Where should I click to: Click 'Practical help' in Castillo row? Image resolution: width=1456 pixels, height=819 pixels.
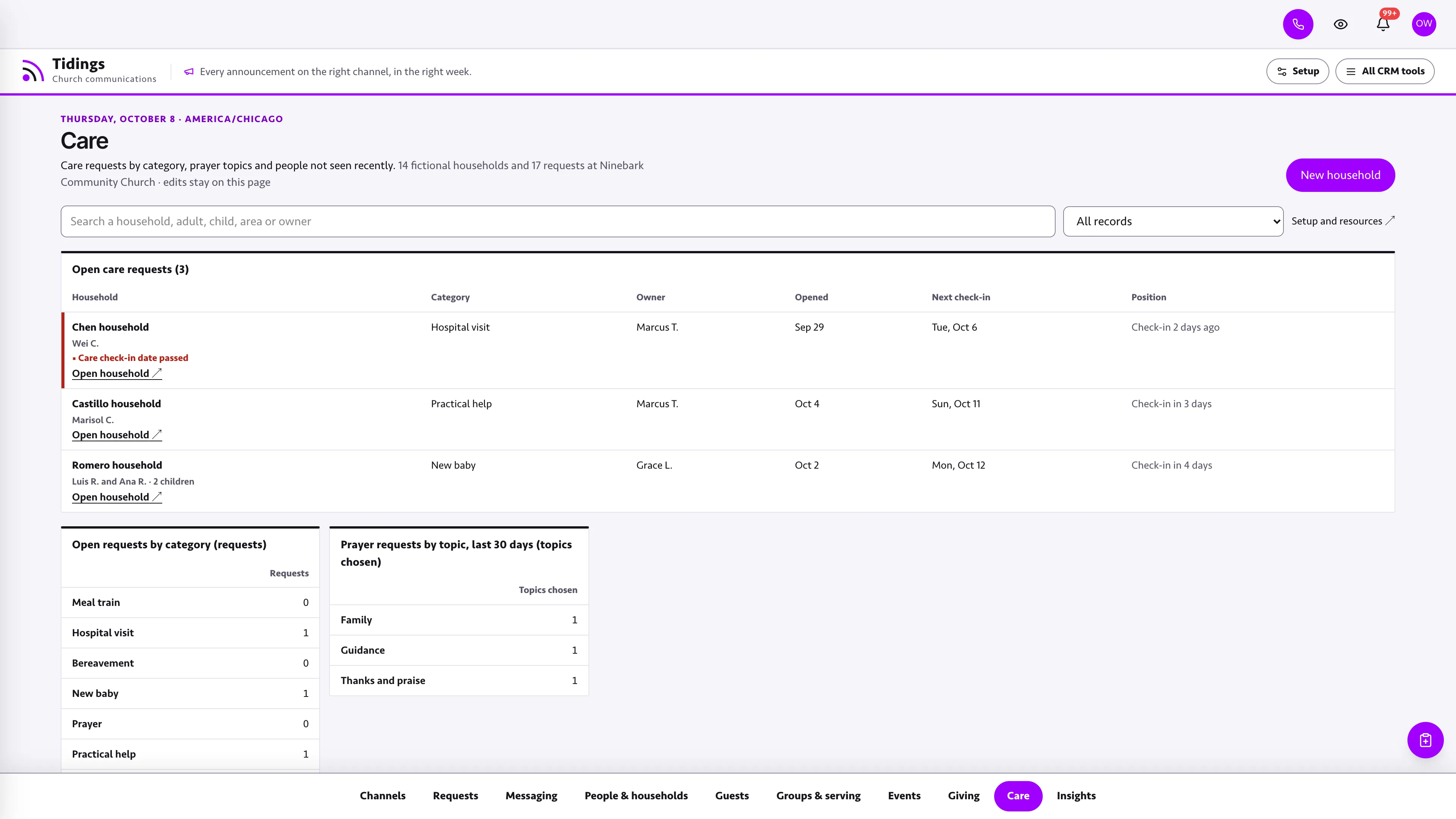461,403
